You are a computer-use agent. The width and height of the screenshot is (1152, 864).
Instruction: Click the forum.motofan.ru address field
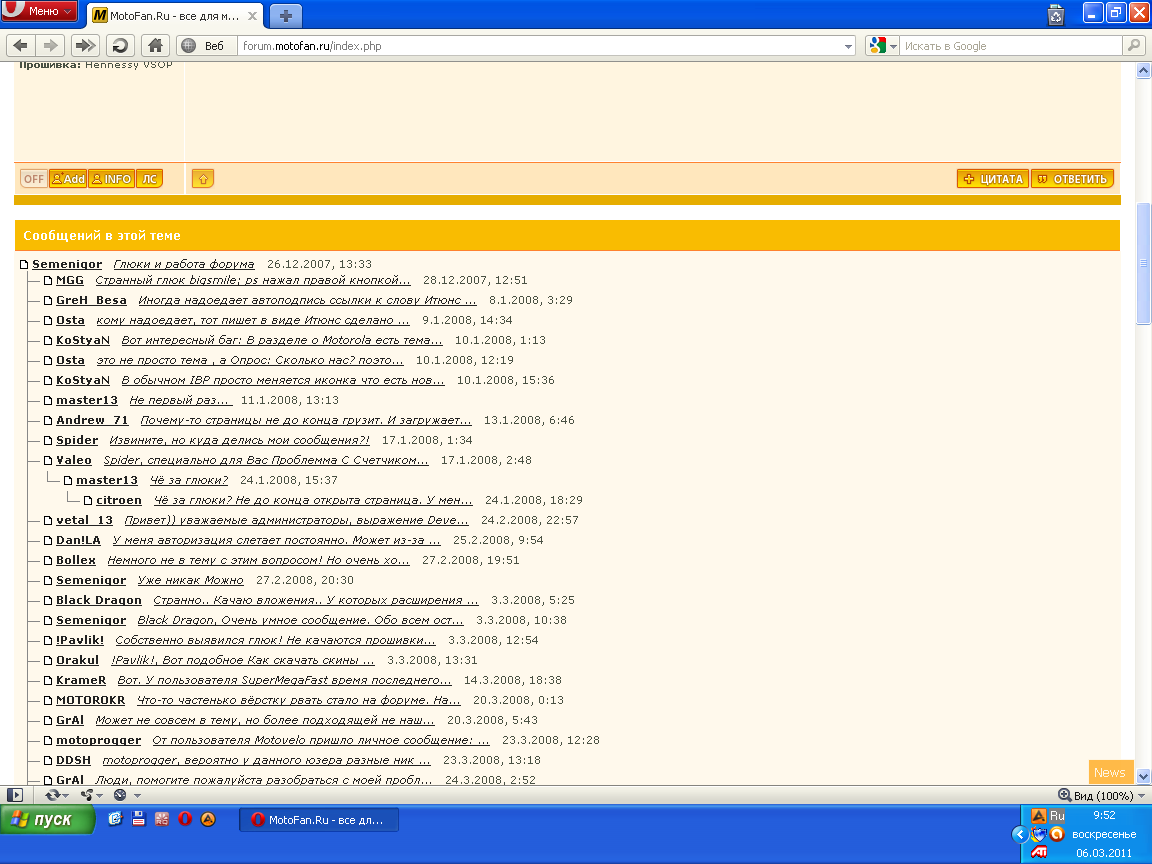click(x=540, y=46)
